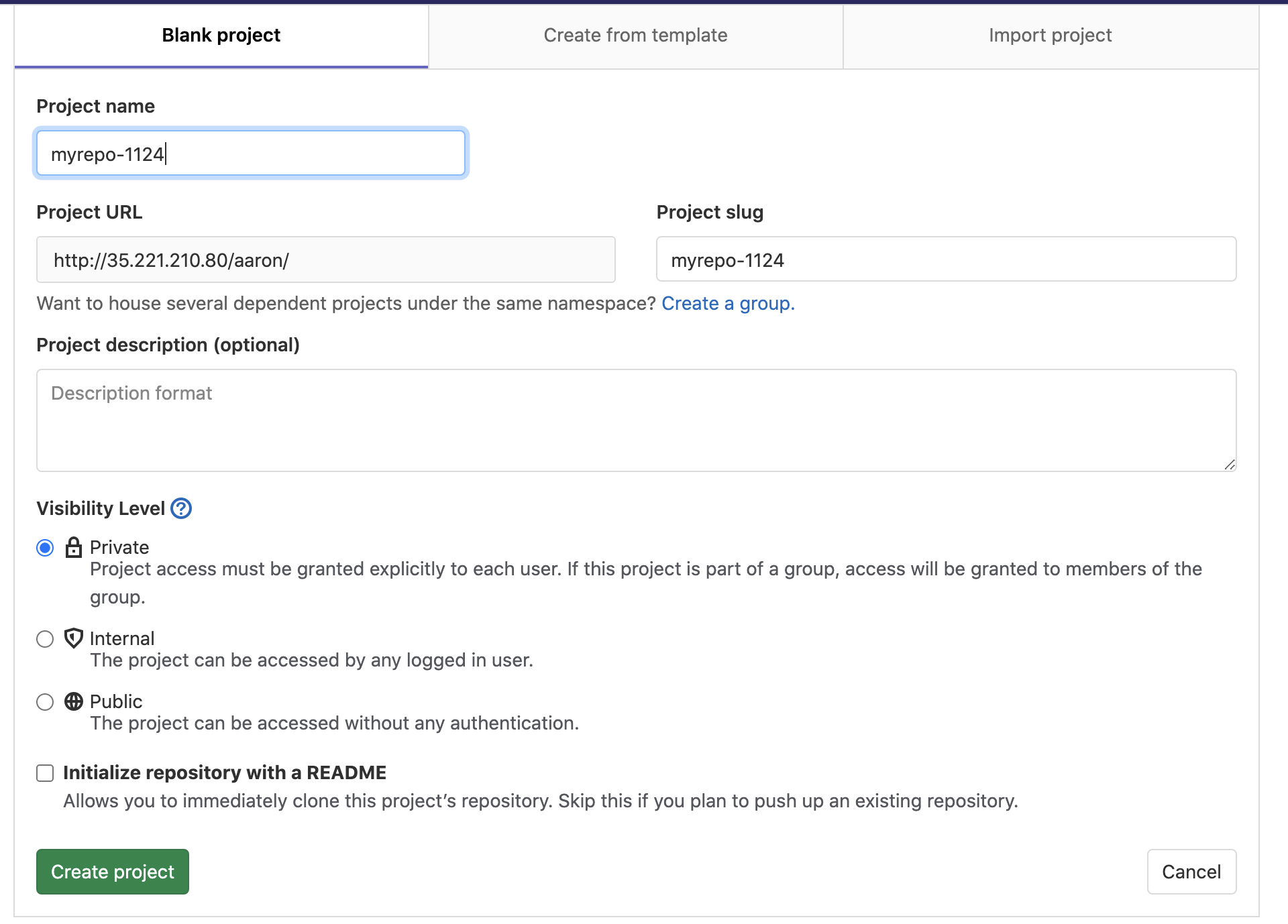The image size is (1288, 924).
Task: Click the lock icon next to Private
Action: [73, 548]
